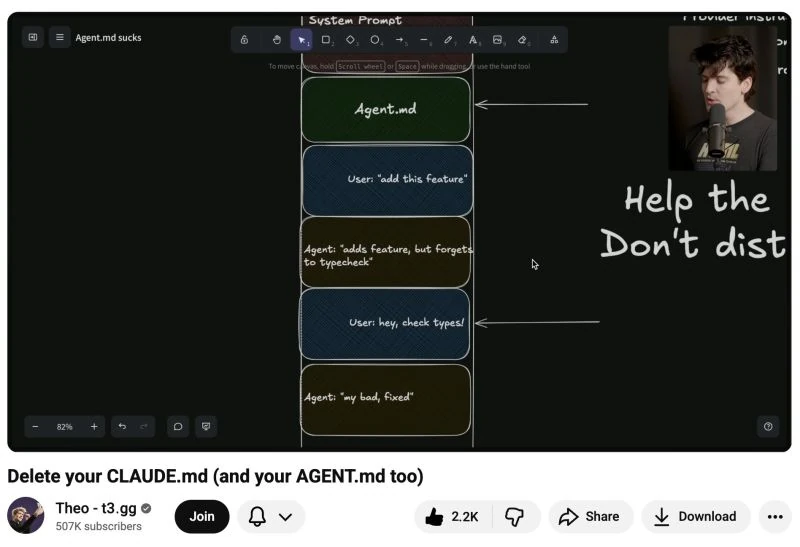Reset zoom by clicking 82%
The image size is (800, 547).
click(65, 427)
